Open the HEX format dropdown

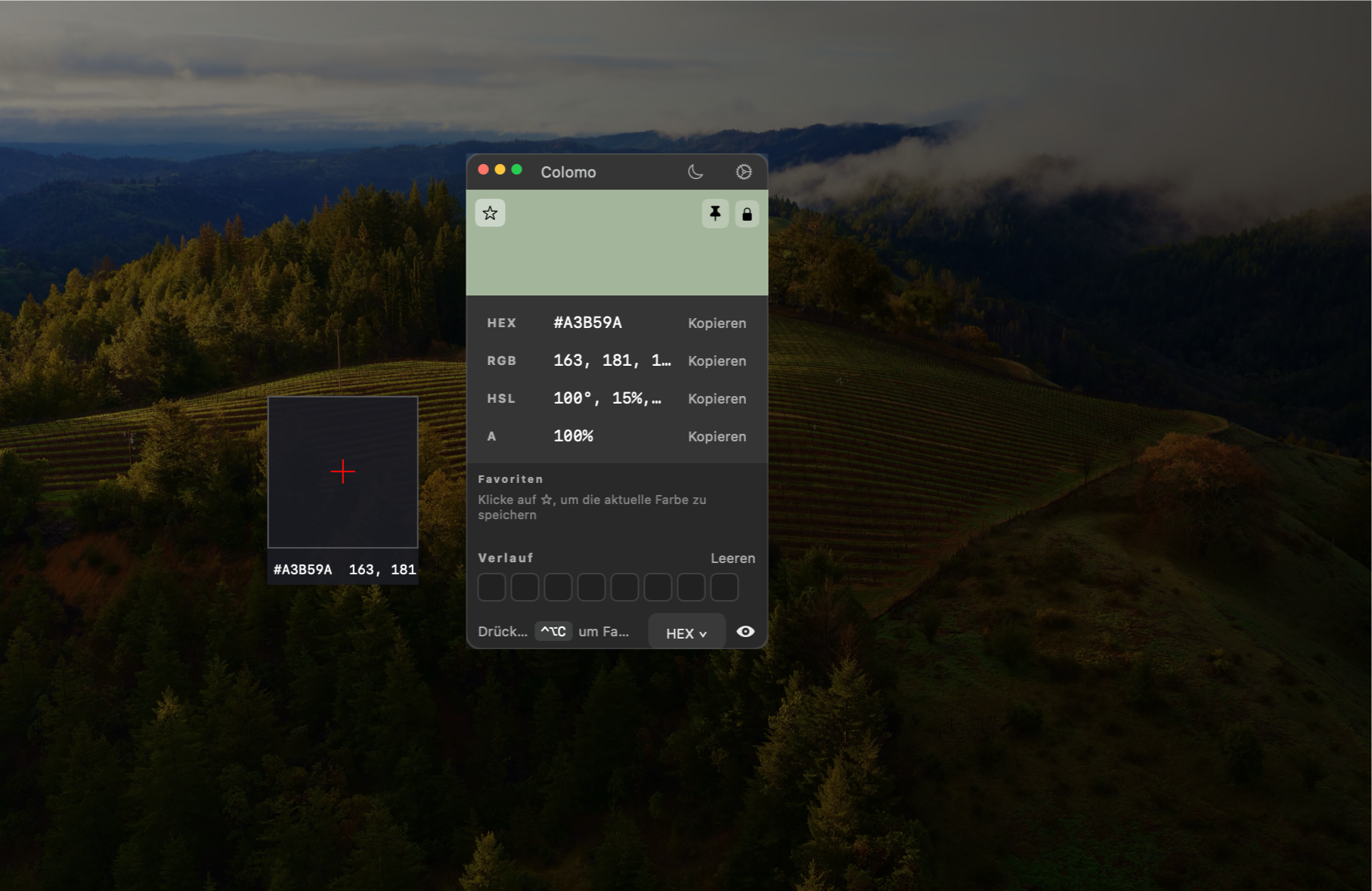pos(686,633)
